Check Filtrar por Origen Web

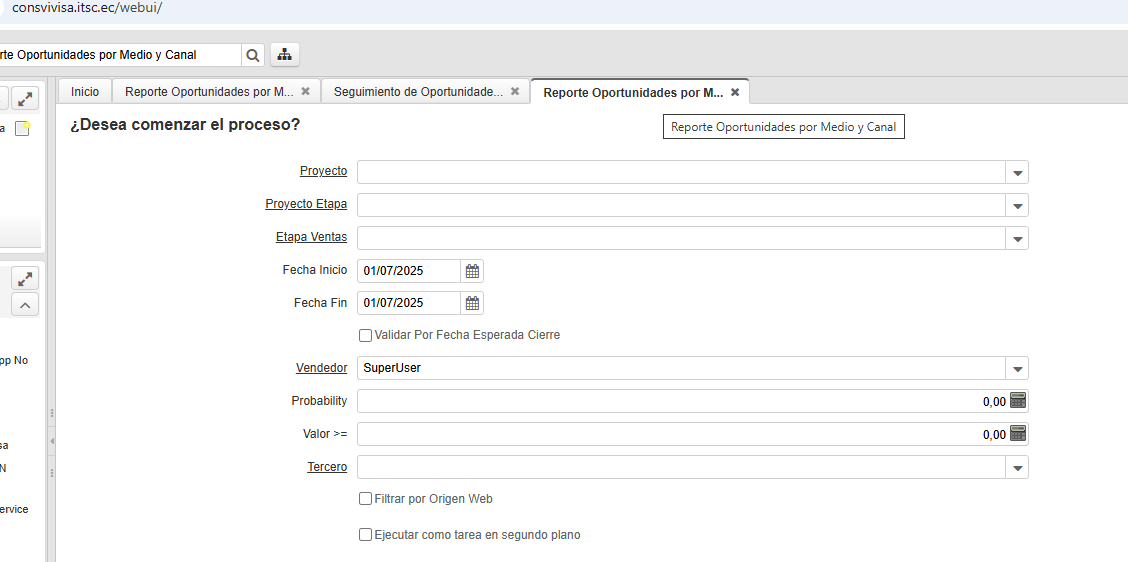pyautogui.click(x=365, y=499)
